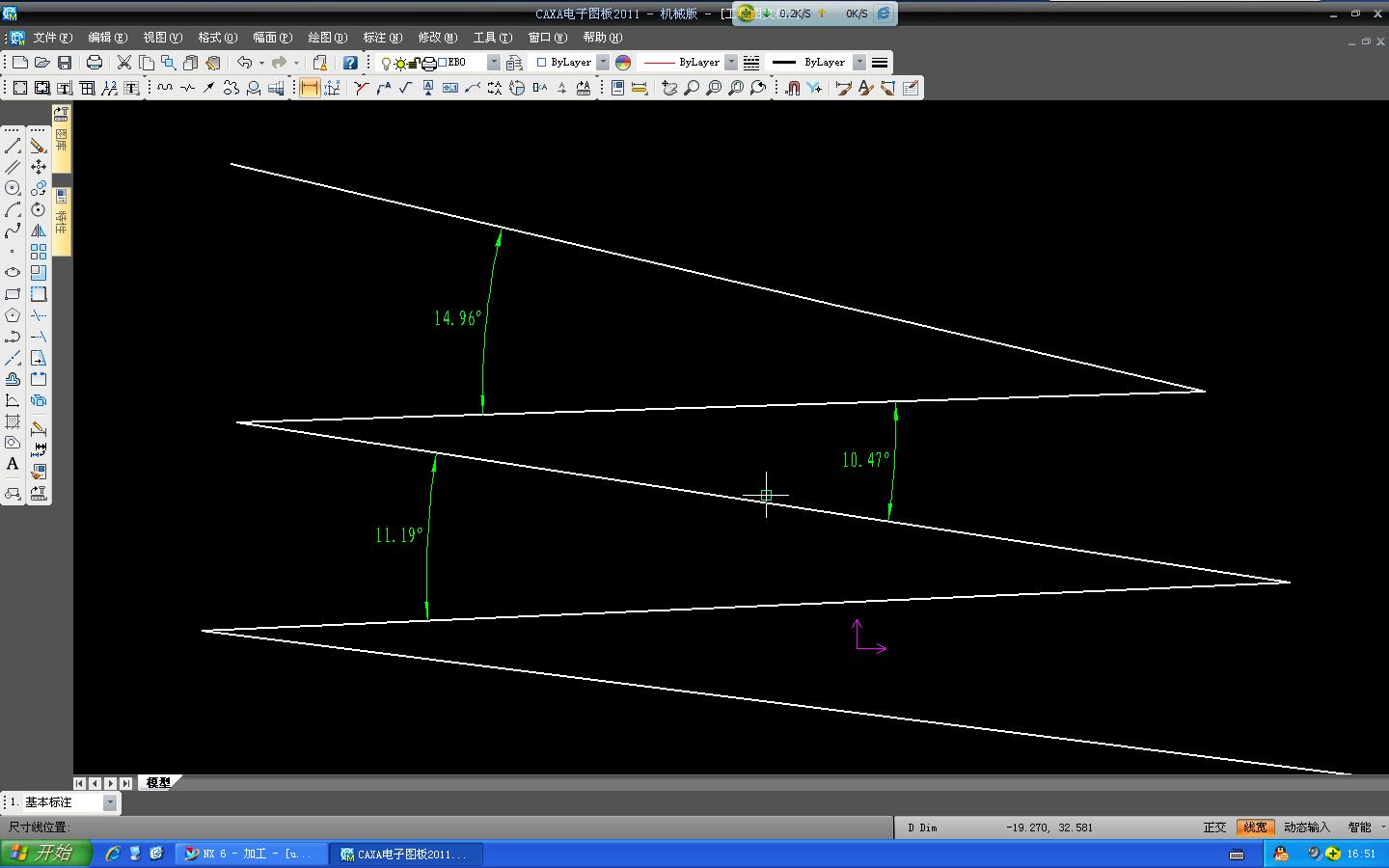
Task: Click the Cut scissors icon
Action: (x=124, y=63)
